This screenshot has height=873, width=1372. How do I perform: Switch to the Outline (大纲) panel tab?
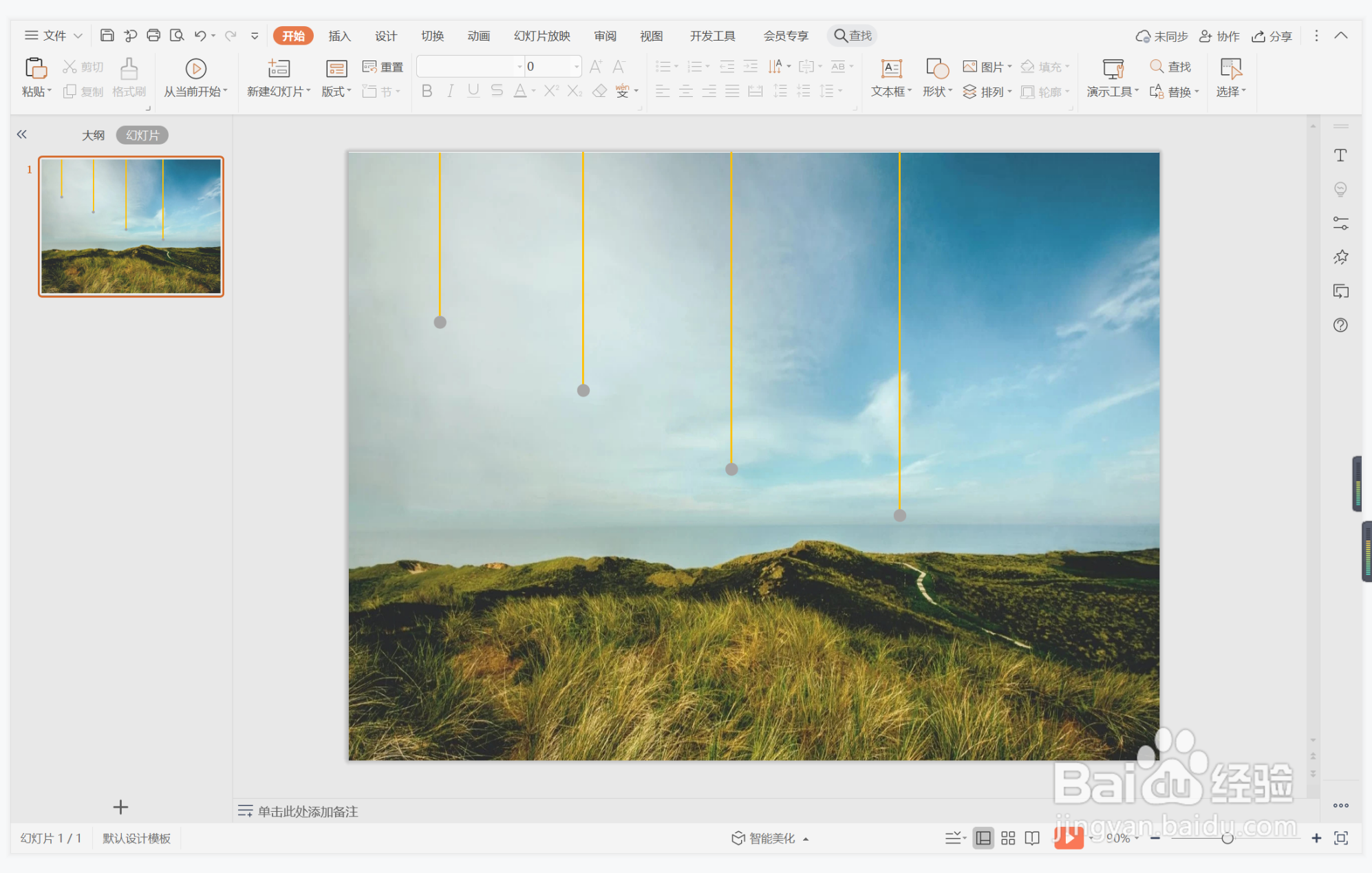click(x=93, y=135)
